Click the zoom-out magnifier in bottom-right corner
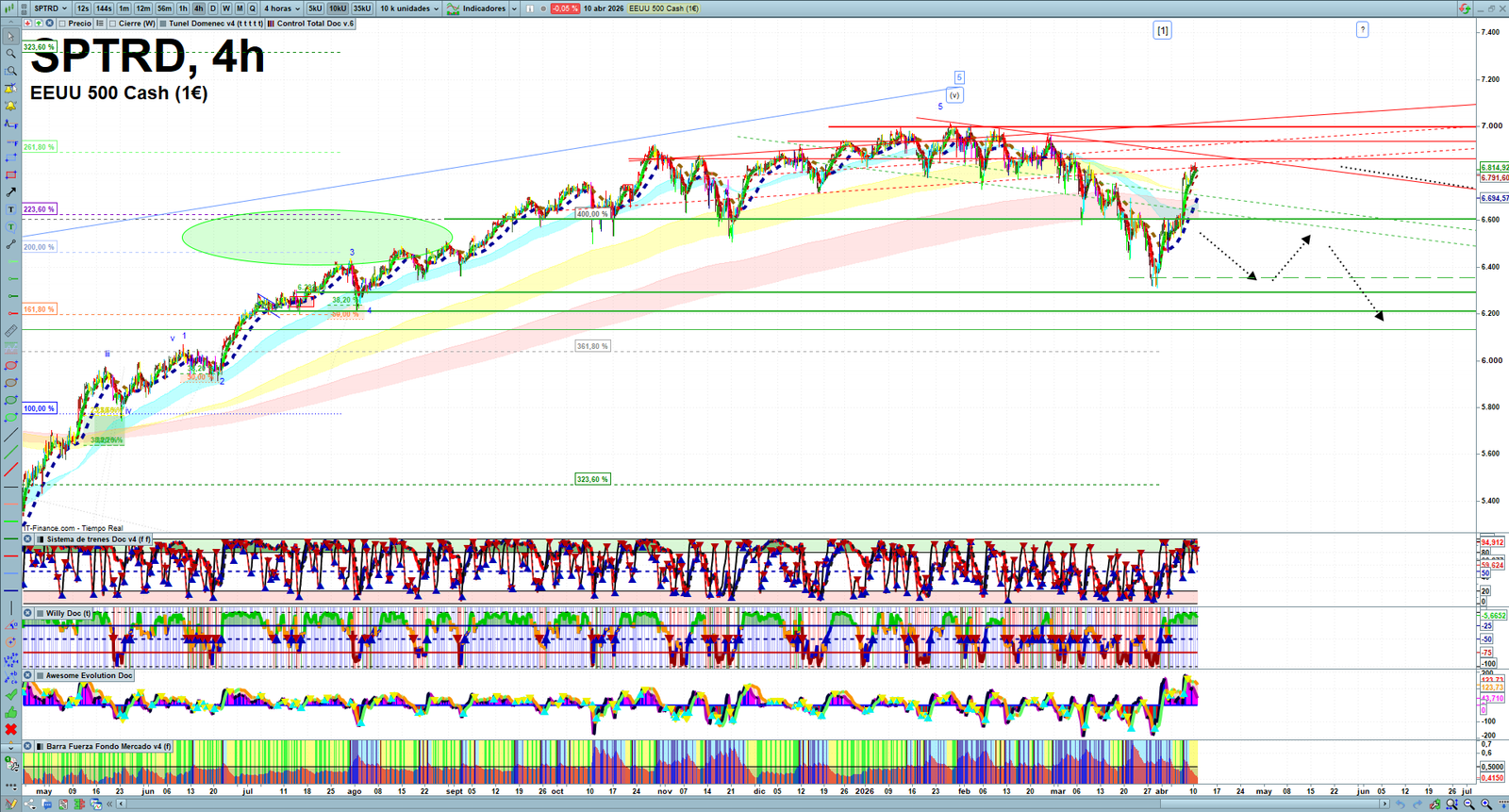 [1468, 804]
